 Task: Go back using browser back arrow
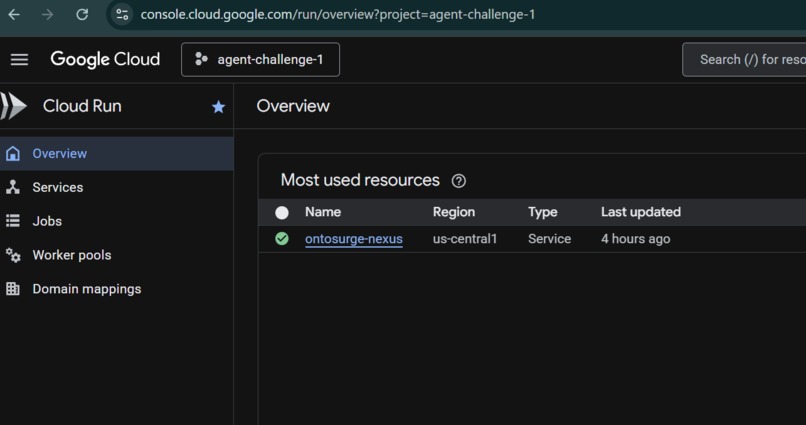tap(14, 14)
